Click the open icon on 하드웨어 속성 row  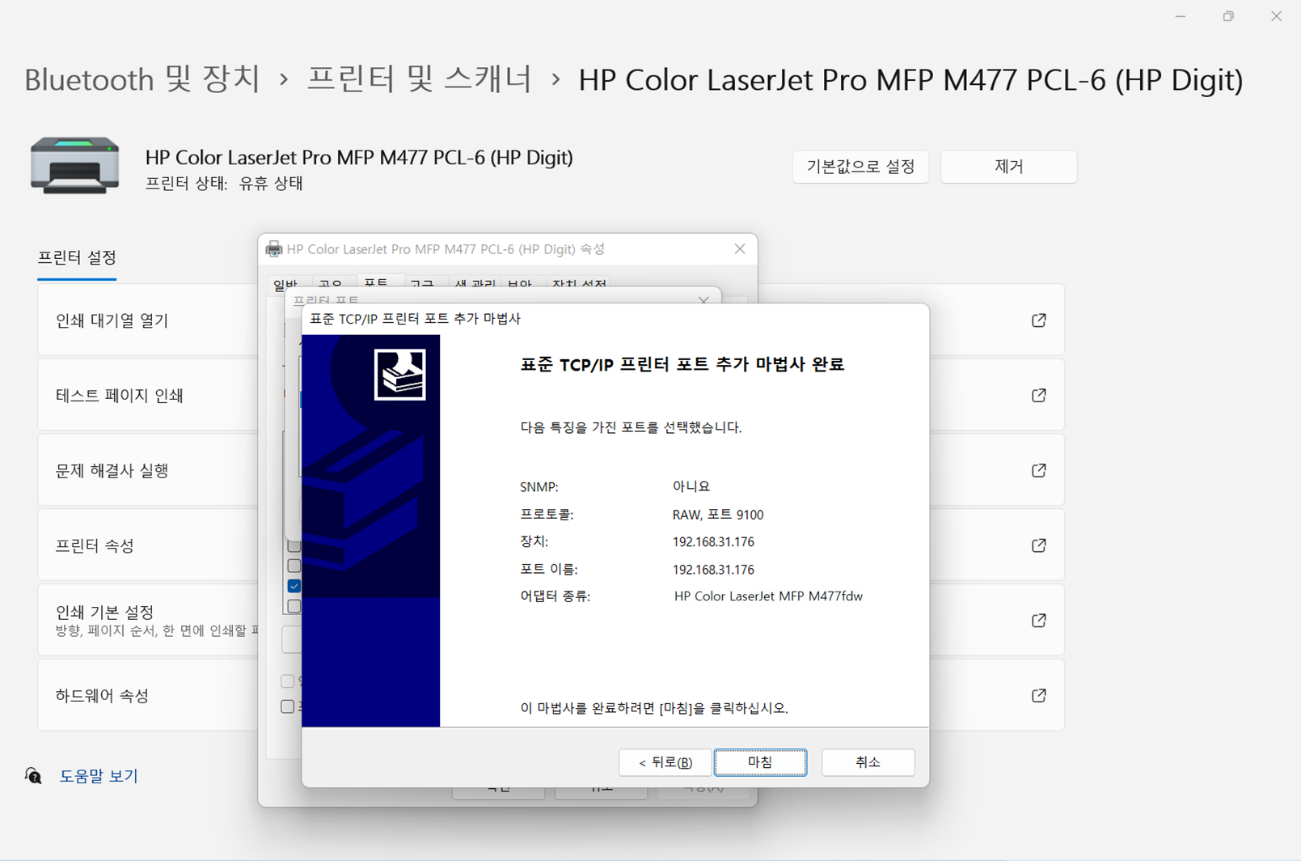1039,695
